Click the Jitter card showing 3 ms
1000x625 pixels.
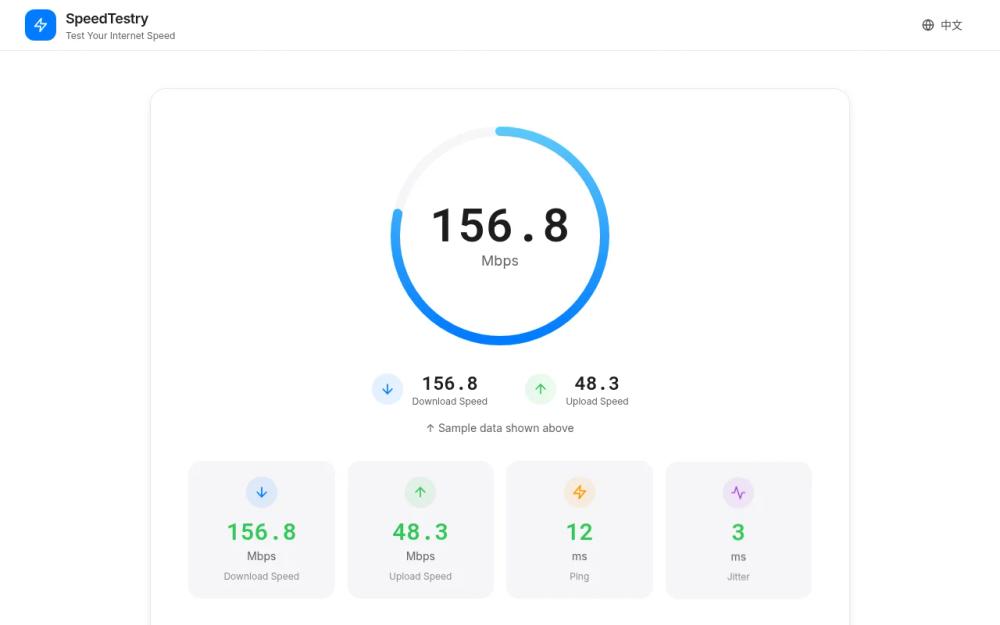coord(738,529)
